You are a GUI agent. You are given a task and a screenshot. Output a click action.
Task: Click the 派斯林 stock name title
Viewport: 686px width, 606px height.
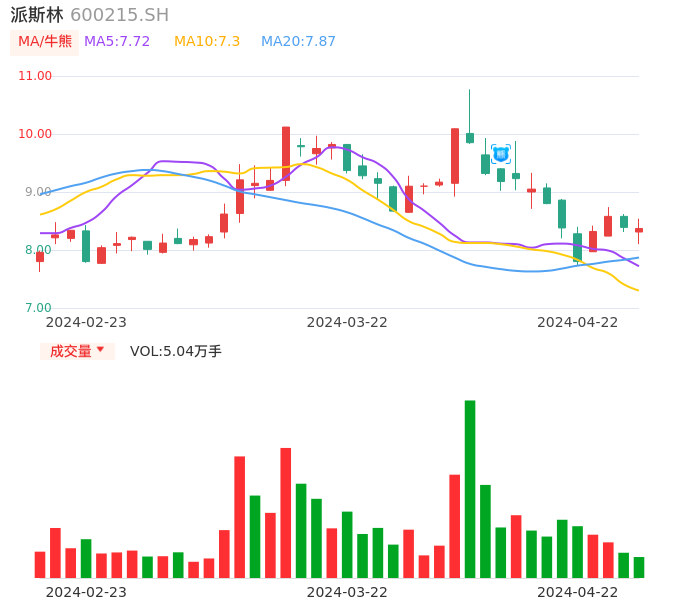[x=37, y=15]
